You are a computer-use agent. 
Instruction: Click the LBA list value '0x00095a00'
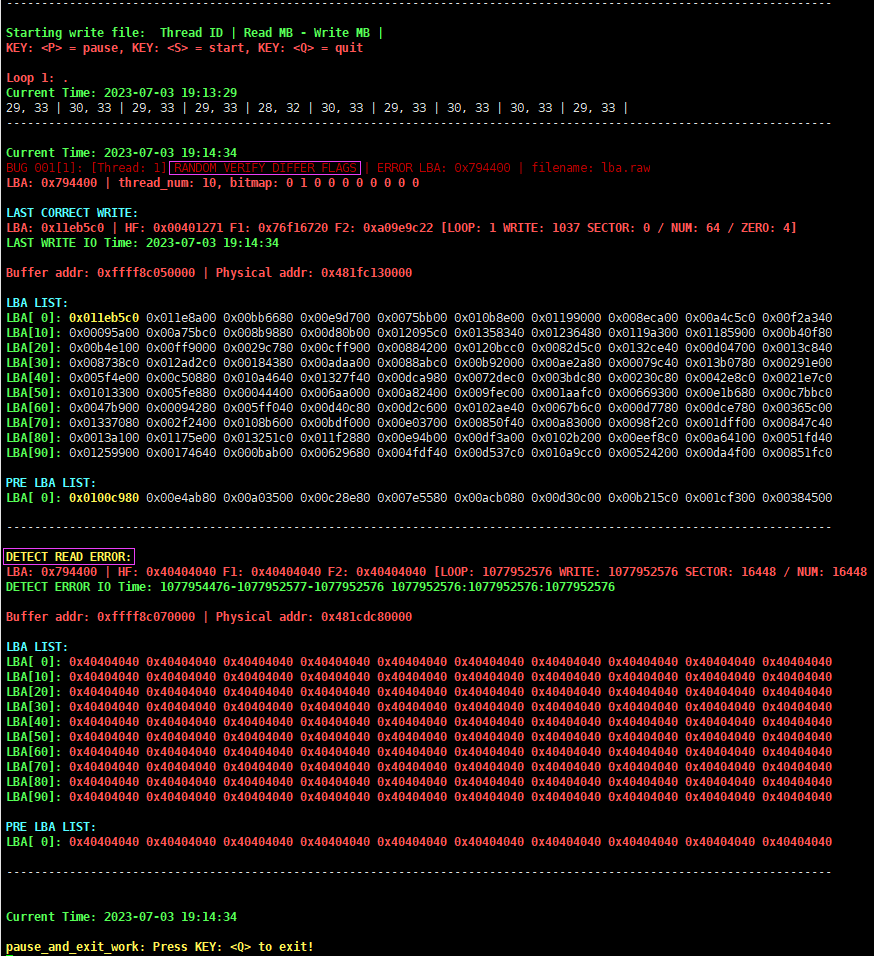pos(104,333)
